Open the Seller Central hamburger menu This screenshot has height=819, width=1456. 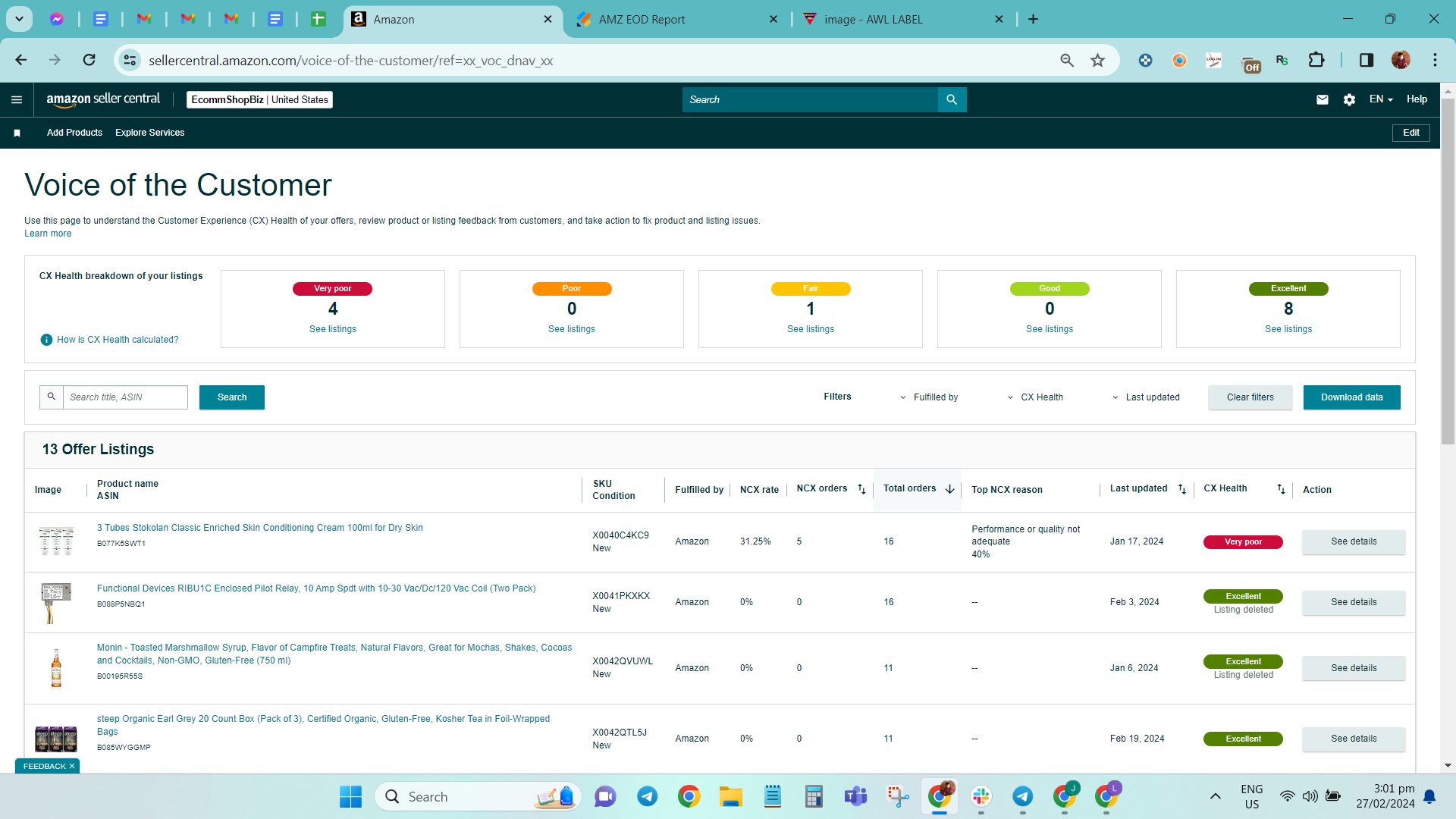tap(17, 99)
